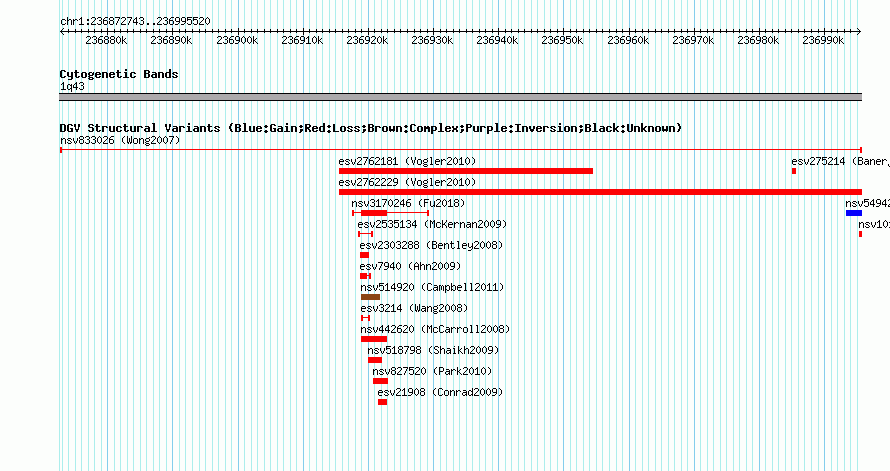The image size is (890, 471).
Task: Open esv7940 (Ahn2009) label
Action: point(410,266)
